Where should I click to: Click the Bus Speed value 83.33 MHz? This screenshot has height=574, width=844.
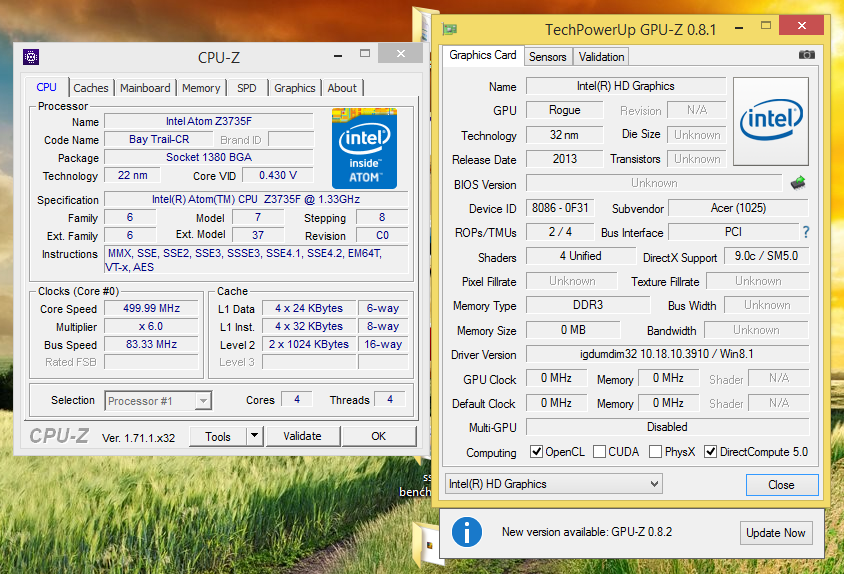(x=151, y=344)
